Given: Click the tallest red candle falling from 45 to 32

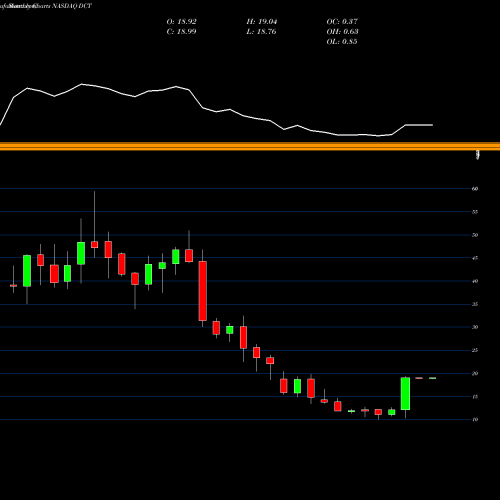Looking at the screenshot, I should [203, 291].
